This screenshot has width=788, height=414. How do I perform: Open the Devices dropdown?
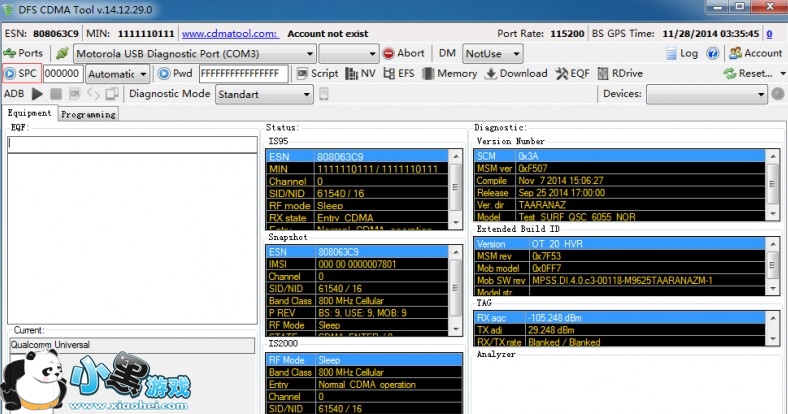click(x=760, y=94)
